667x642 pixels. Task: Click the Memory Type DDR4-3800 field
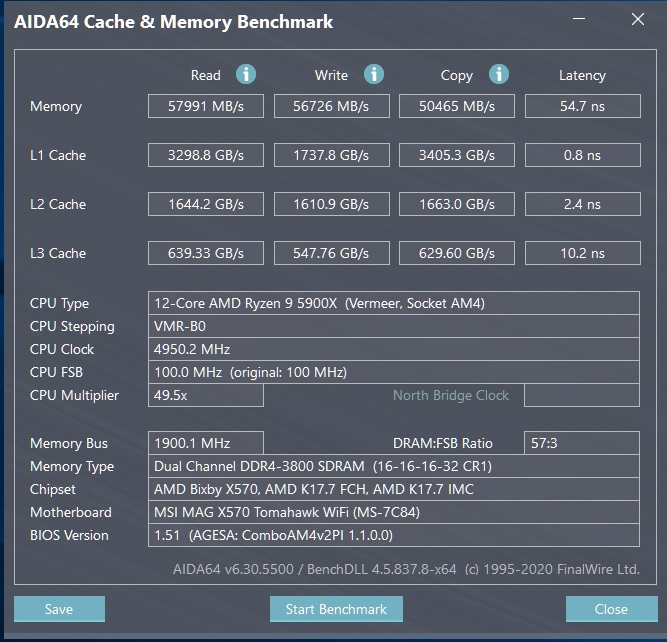point(393,466)
